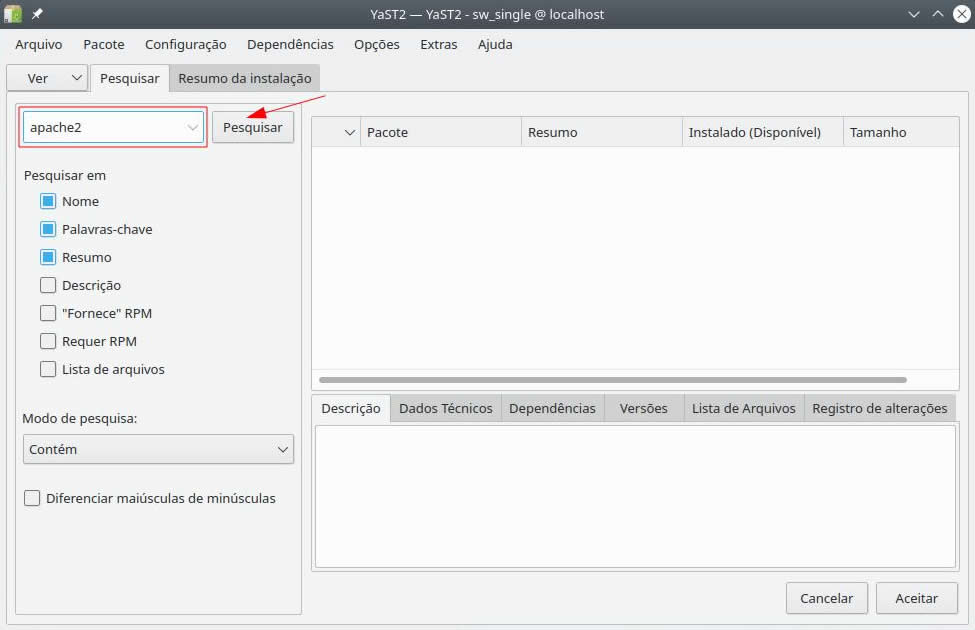Open the Ver dropdown menu

(x=47, y=78)
